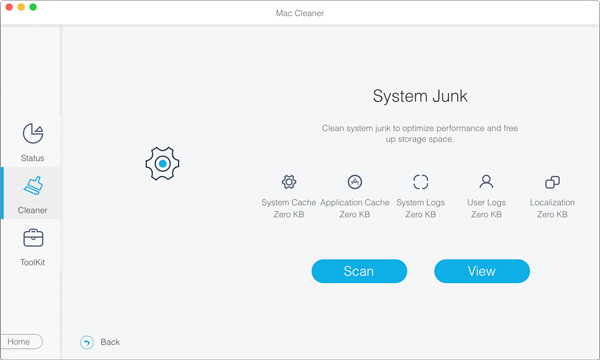Click the Application Cache icon

point(355,182)
